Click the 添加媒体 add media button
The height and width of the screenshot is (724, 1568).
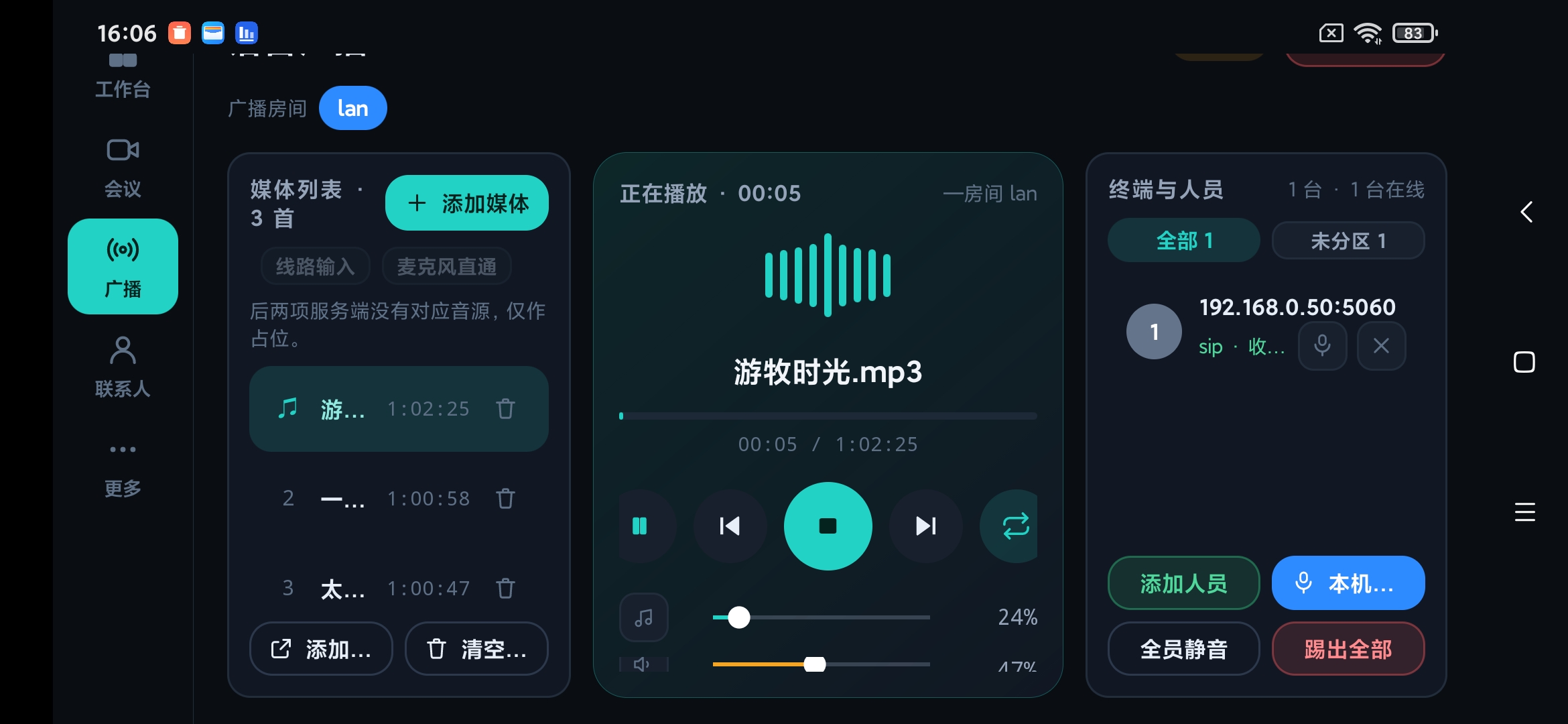[x=467, y=203]
